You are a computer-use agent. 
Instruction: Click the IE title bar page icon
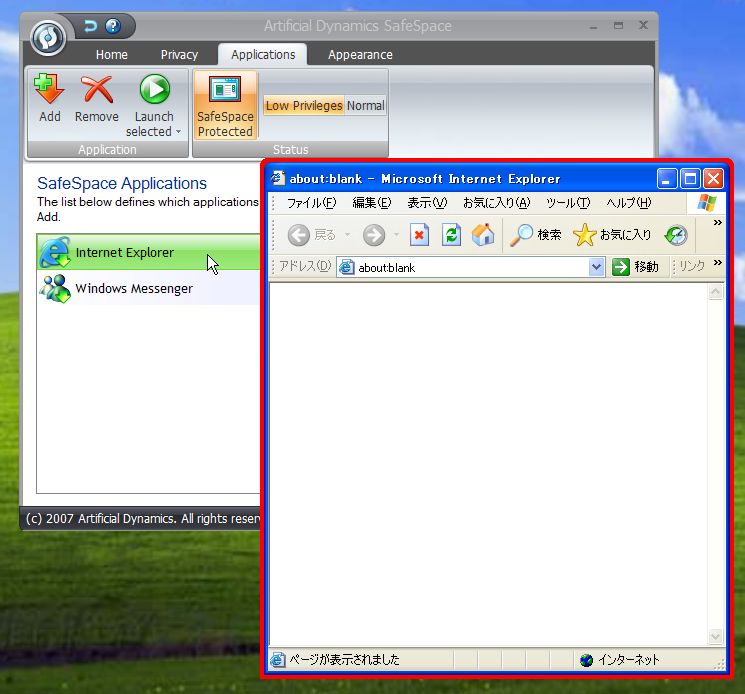[x=277, y=178]
